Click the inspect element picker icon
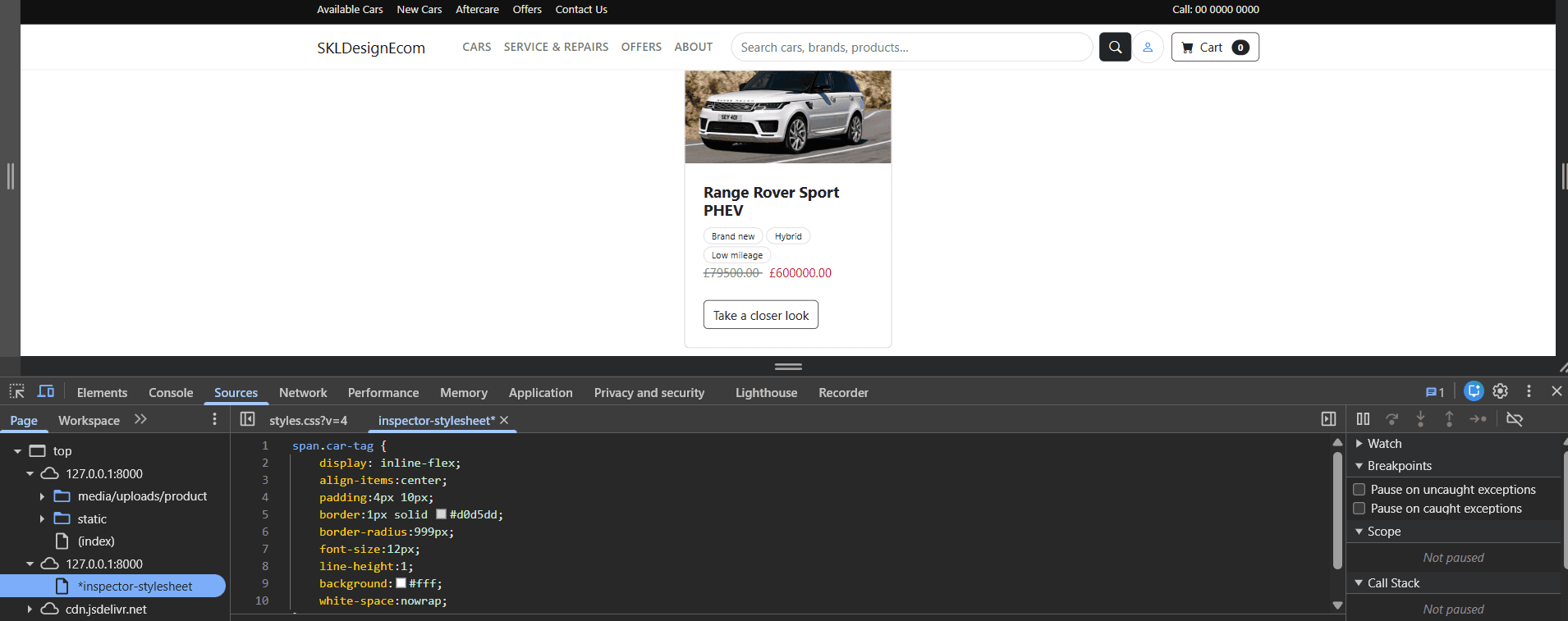Image resolution: width=1568 pixels, height=621 pixels. click(17, 391)
